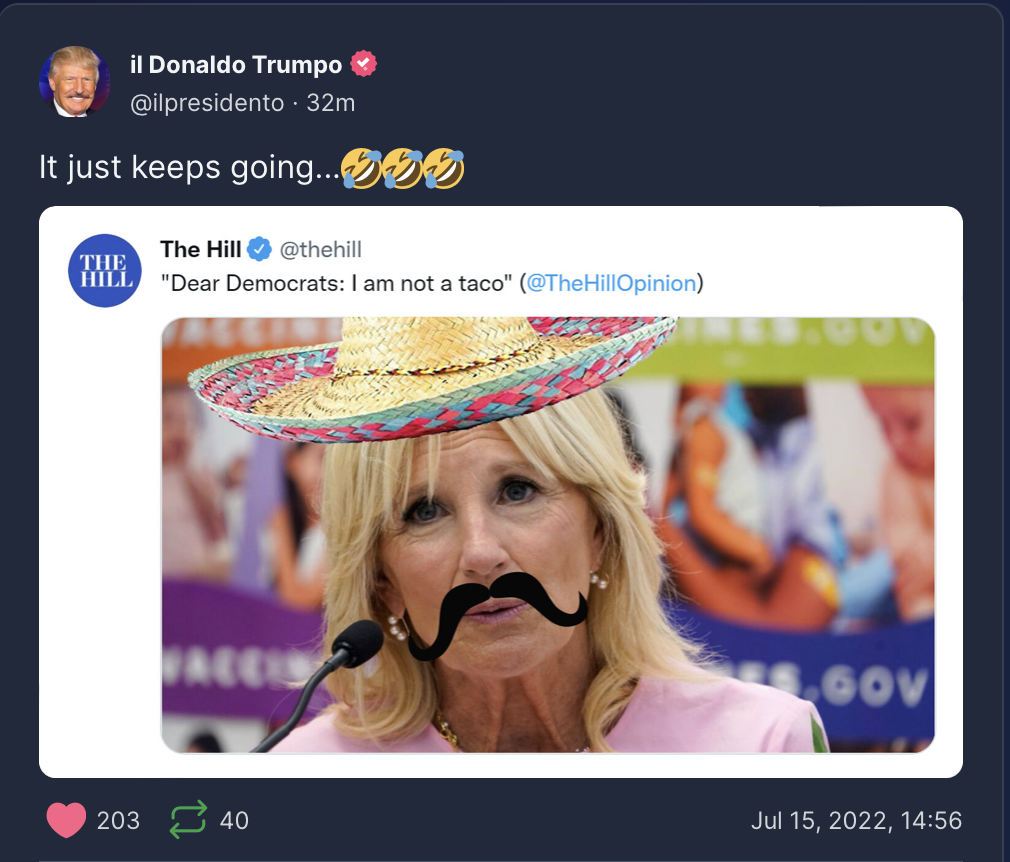Screen dimensions: 1010x862
Task: Open the @TheHillOpinion mention link
Action: click(x=611, y=283)
